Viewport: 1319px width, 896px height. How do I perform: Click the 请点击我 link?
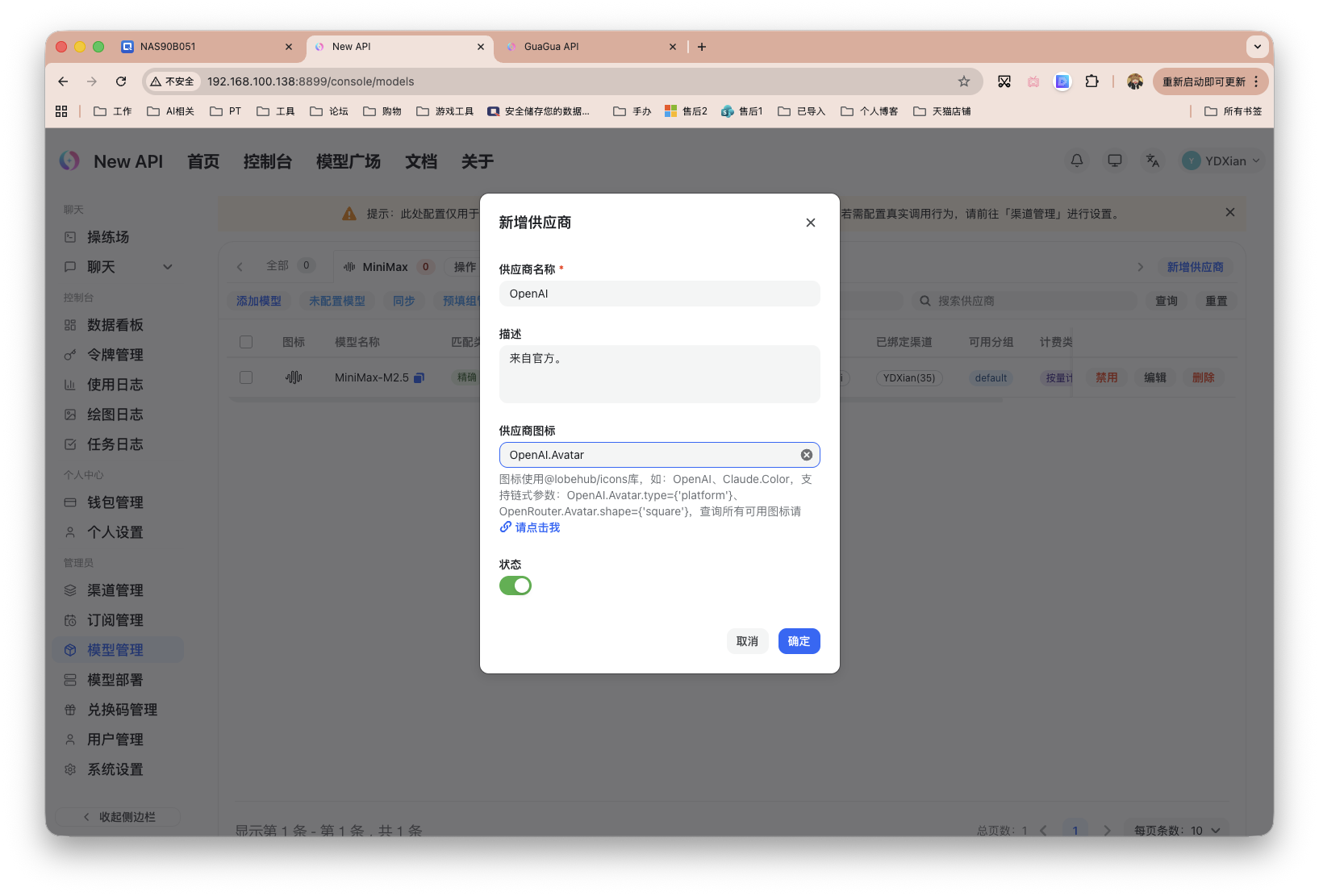coord(536,527)
